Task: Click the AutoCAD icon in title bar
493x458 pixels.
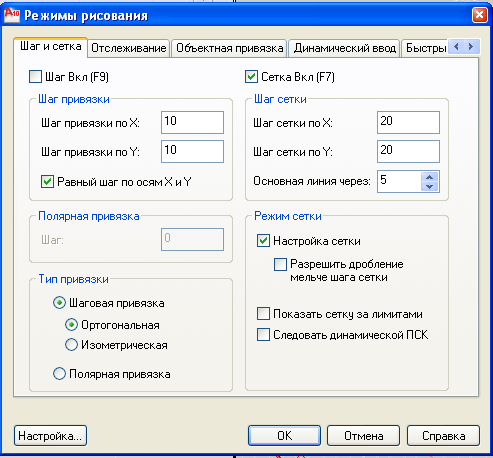Action: point(12,15)
